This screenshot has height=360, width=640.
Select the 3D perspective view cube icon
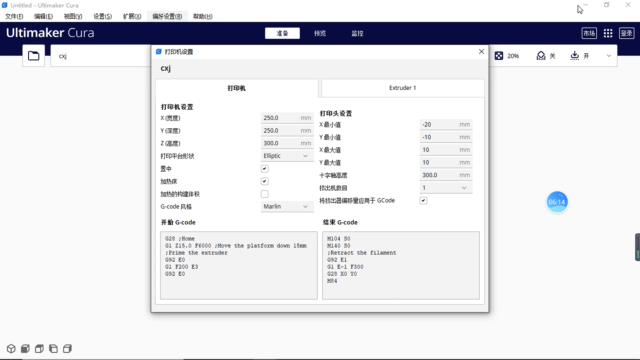[11, 349]
